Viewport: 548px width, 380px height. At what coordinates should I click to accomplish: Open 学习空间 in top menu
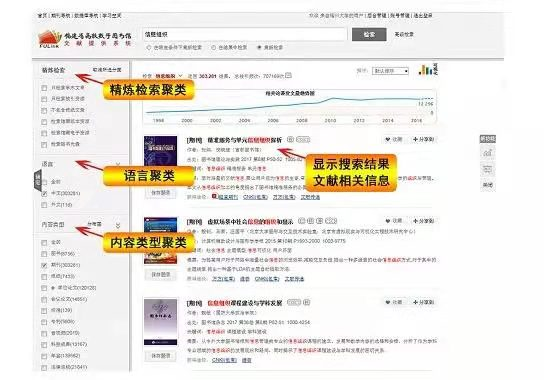[x=112, y=16]
